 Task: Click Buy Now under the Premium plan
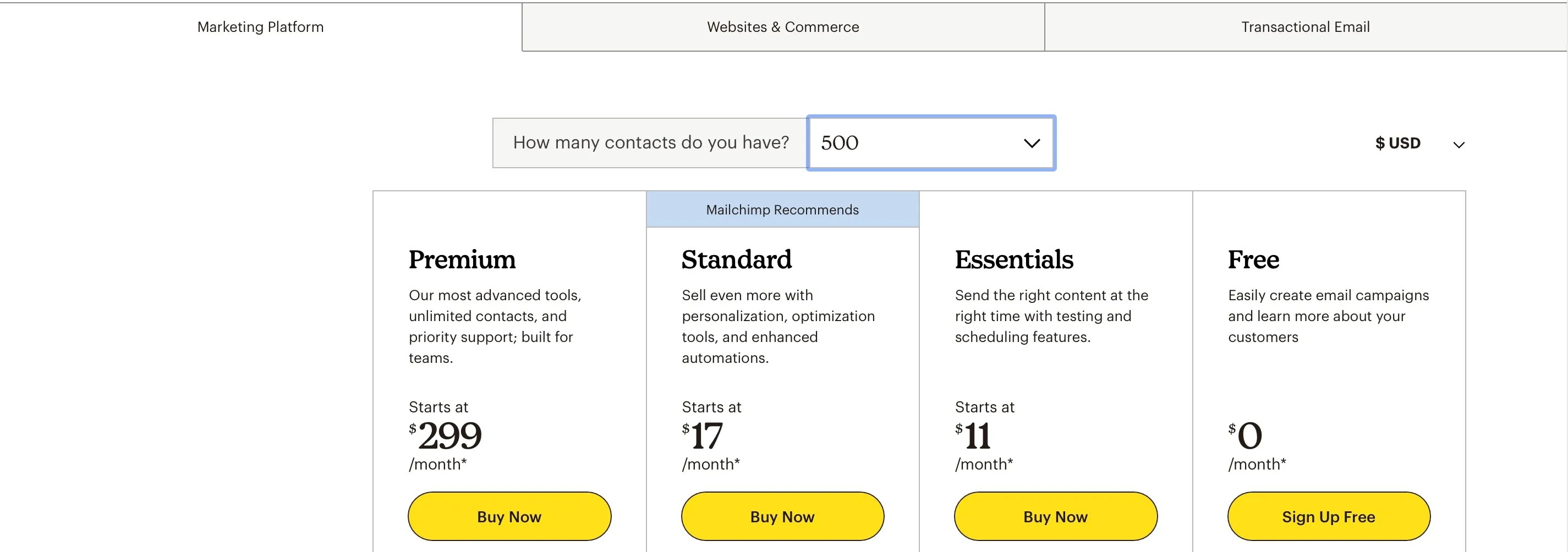pyautogui.click(x=509, y=516)
